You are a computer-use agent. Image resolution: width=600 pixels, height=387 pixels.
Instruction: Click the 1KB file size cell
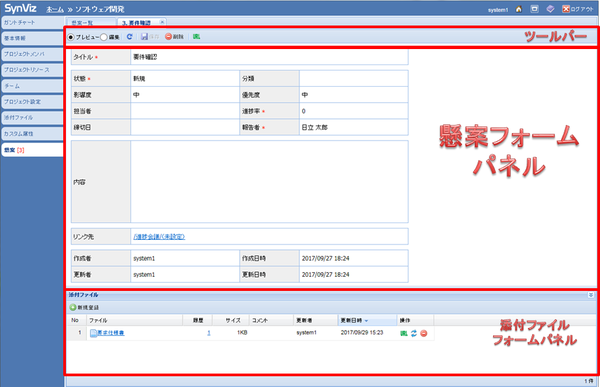click(242, 333)
